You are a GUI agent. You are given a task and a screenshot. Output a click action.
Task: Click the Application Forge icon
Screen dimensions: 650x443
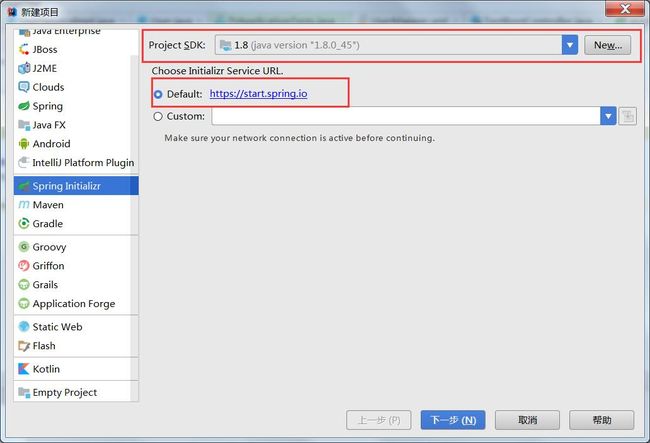coord(24,303)
